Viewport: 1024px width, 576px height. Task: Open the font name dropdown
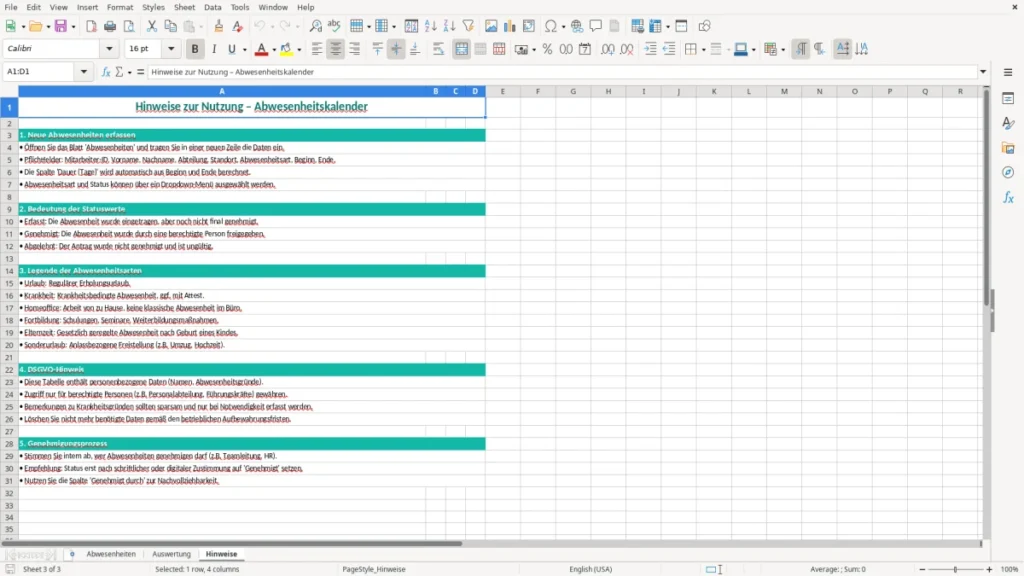109,48
